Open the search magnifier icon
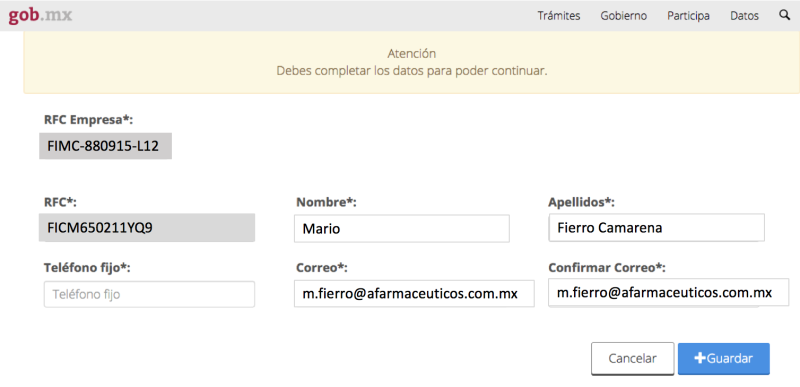Image resolution: width=800 pixels, height=387 pixels. click(784, 15)
